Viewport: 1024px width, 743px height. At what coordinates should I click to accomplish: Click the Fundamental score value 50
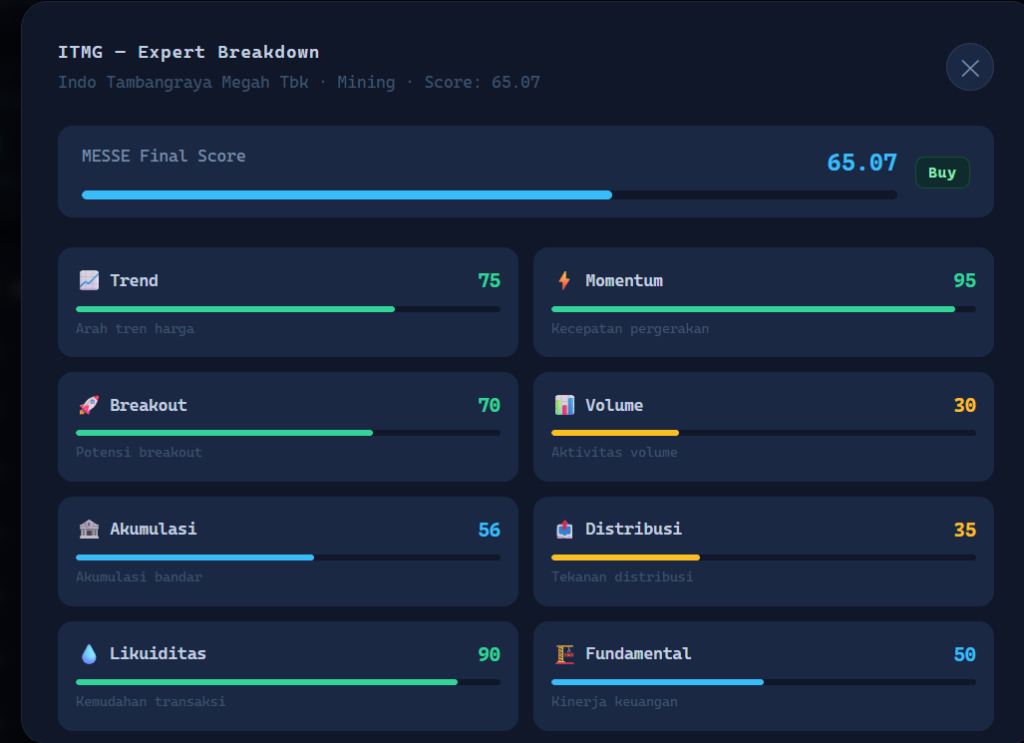(964, 655)
